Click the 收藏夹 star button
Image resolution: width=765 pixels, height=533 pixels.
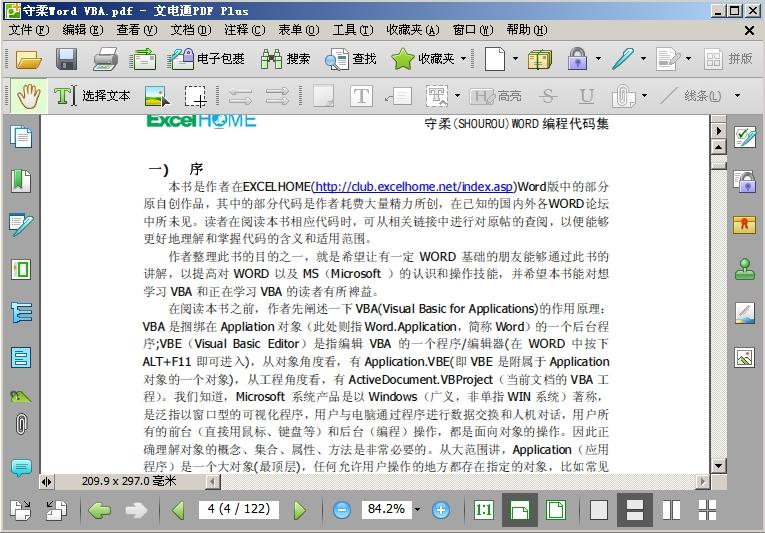click(x=423, y=59)
